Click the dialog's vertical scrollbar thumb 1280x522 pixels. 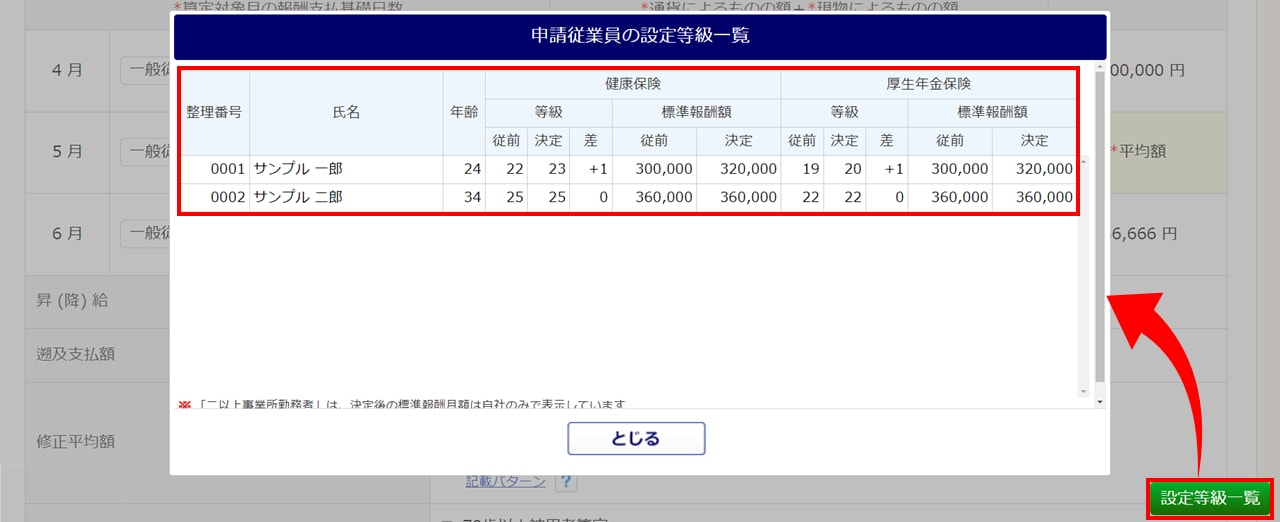1100,220
